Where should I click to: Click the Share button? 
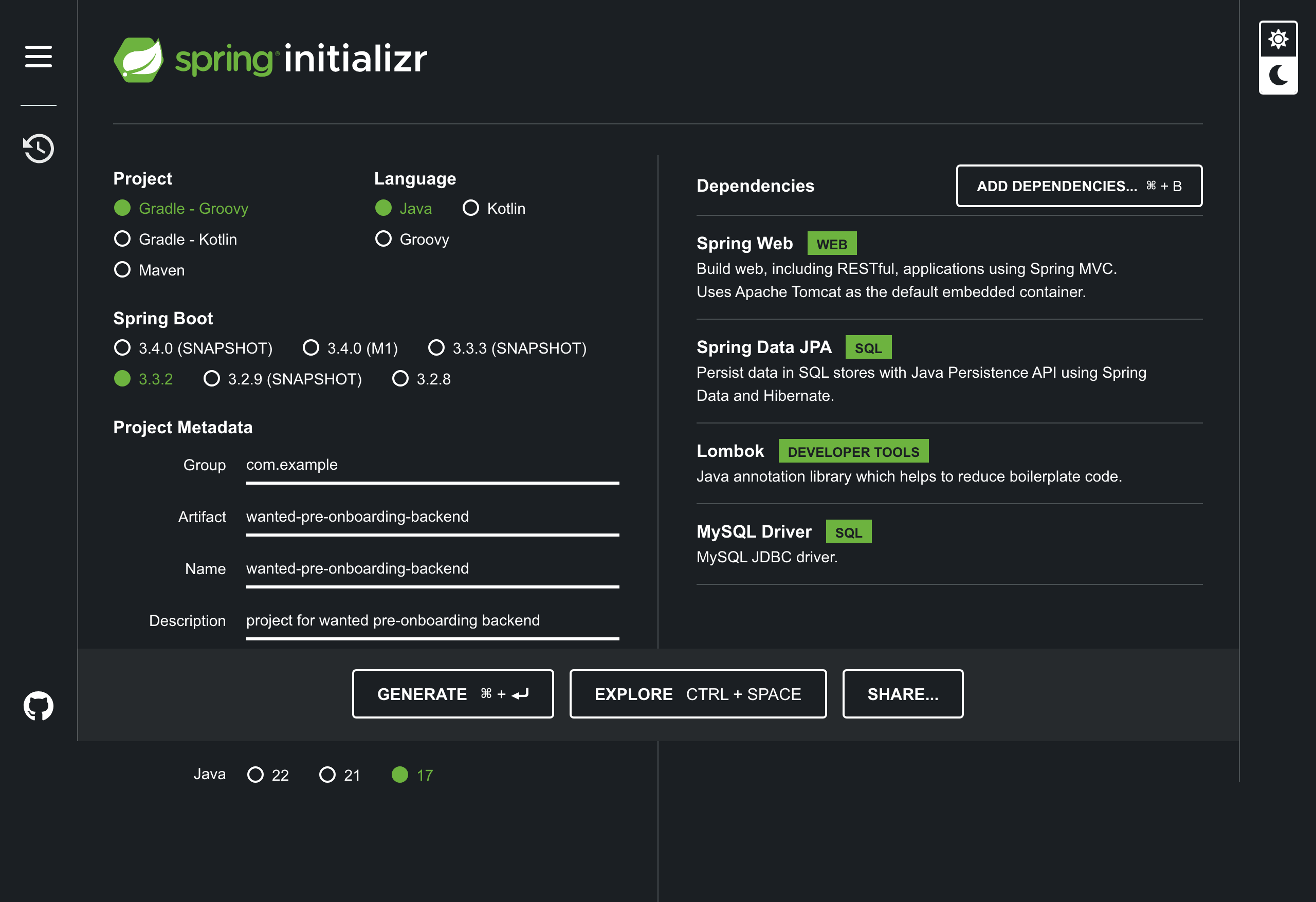coord(903,694)
